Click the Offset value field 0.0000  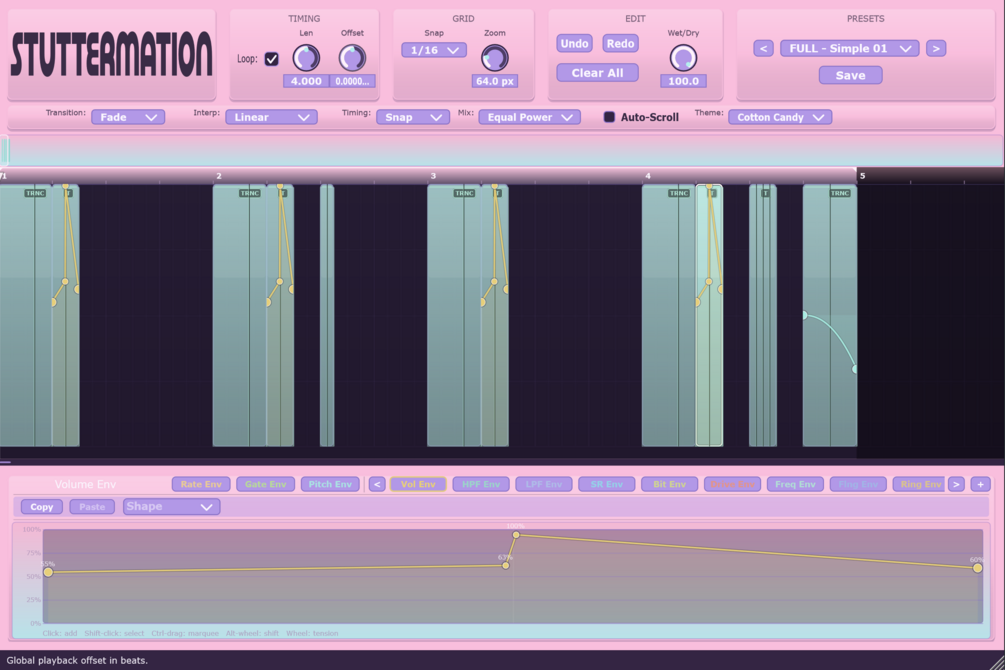click(x=353, y=81)
